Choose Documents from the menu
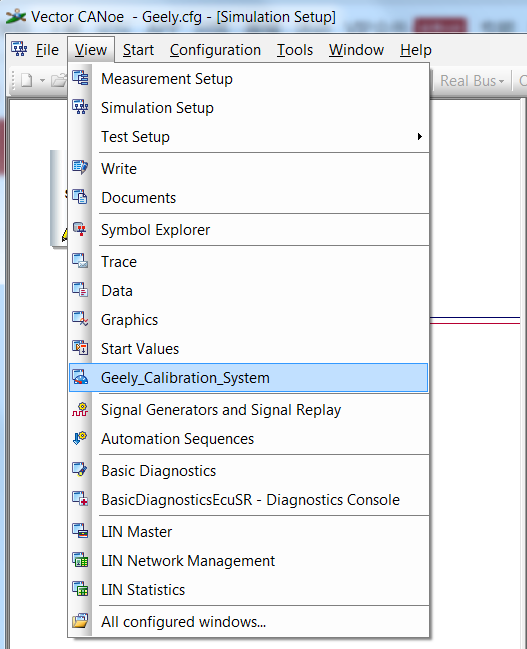Image resolution: width=527 pixels, height=649 pixels. [248, 197]
